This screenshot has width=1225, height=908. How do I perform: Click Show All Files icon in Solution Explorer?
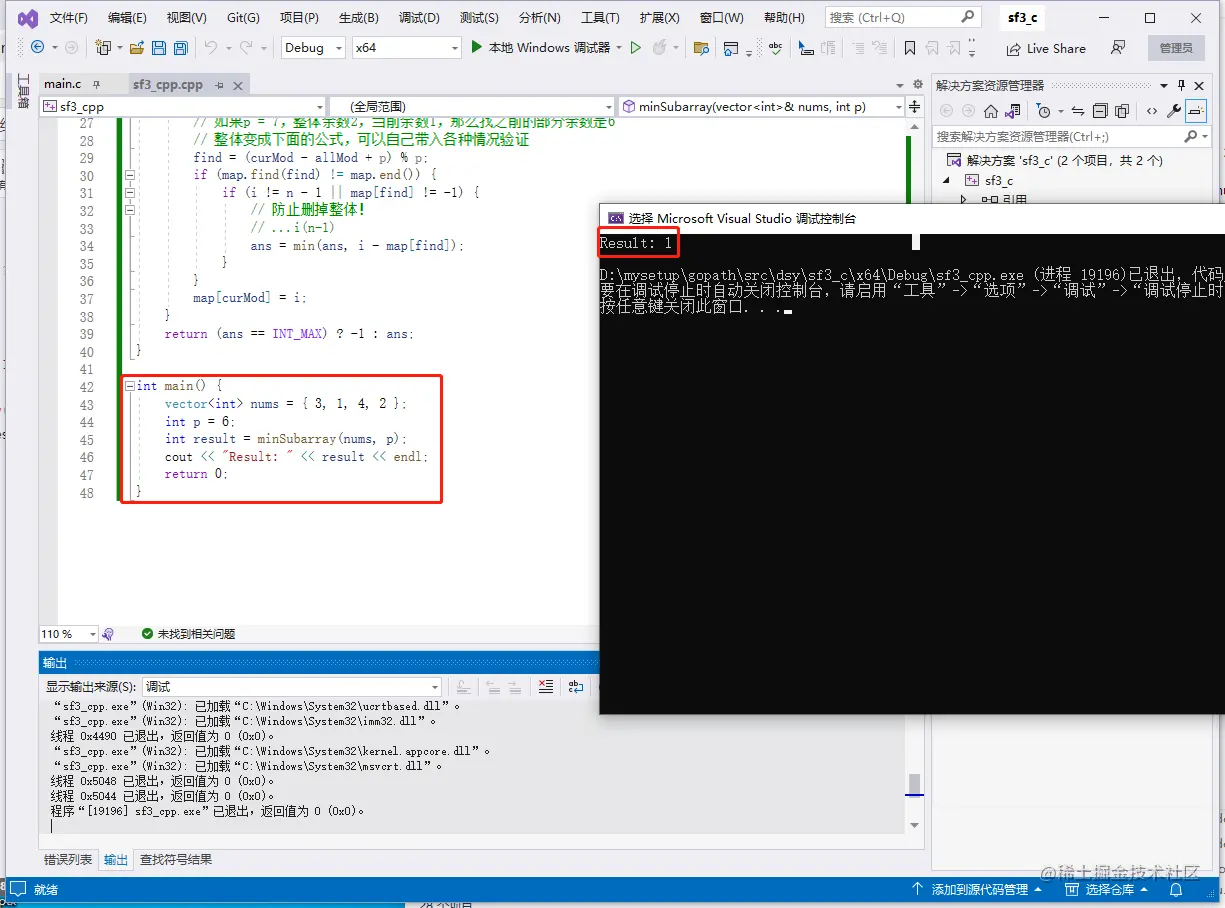(x=1122, y=111)
